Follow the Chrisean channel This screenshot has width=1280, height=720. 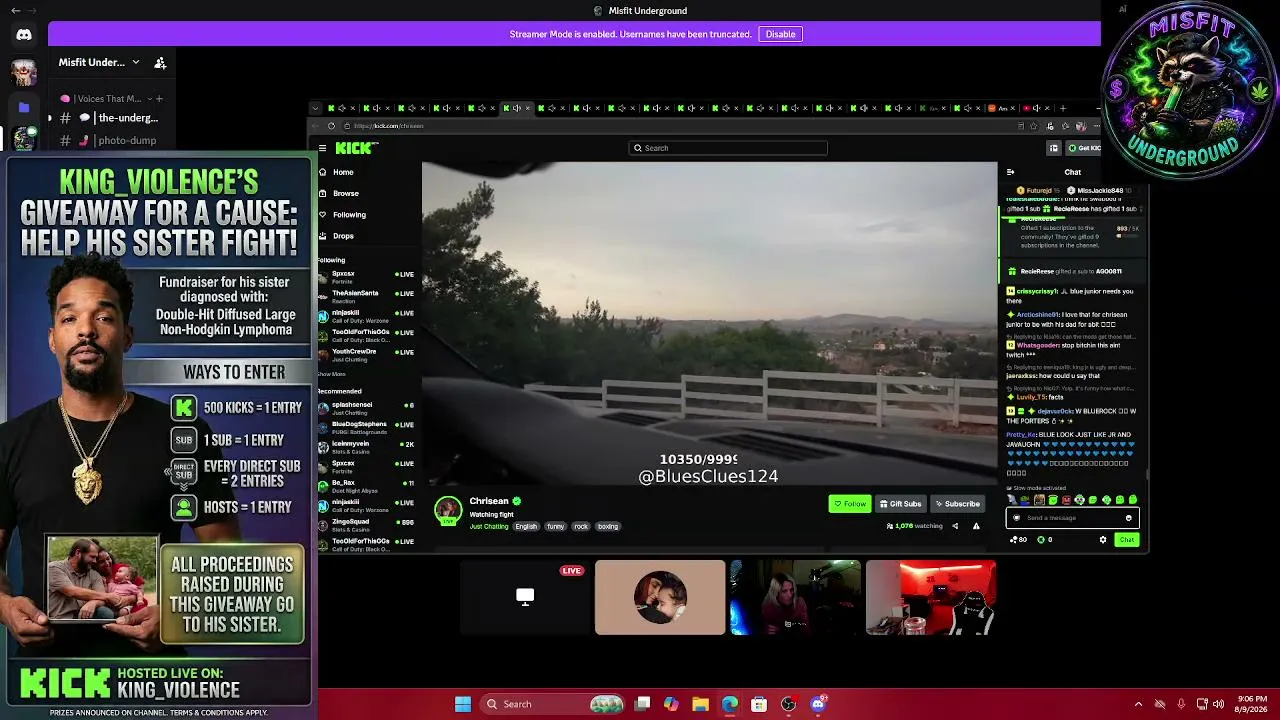point(850,504)
